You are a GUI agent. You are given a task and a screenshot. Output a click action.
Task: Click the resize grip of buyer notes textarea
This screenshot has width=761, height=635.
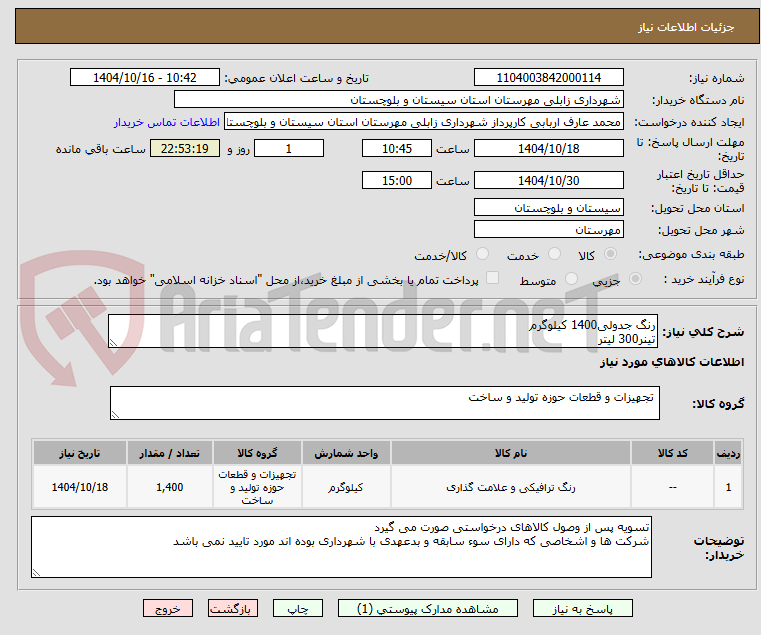(x=36, y=573)
